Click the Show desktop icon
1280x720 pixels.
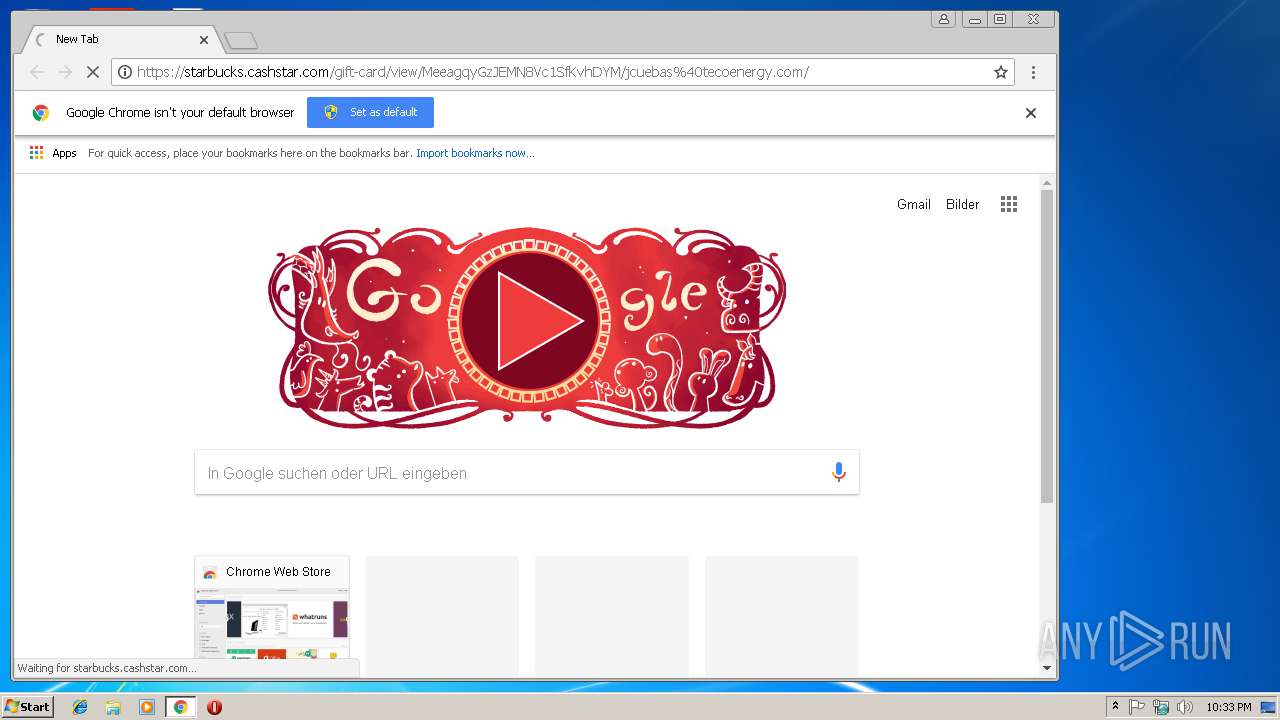[x=1269, y=707]
